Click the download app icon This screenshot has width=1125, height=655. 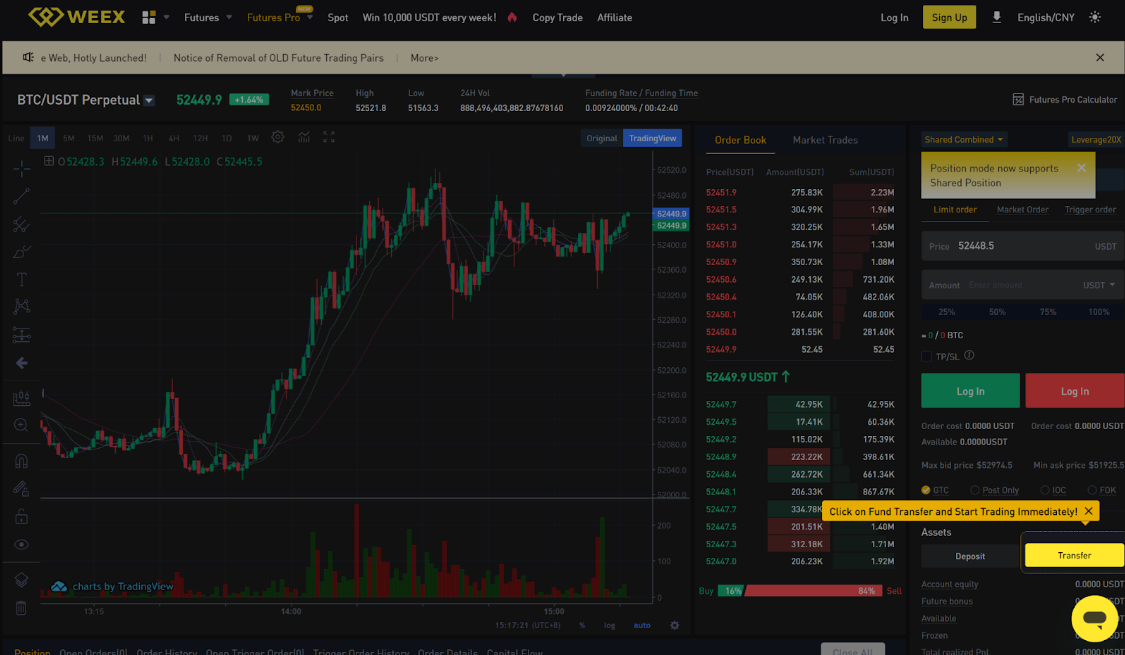coord(996,17)
